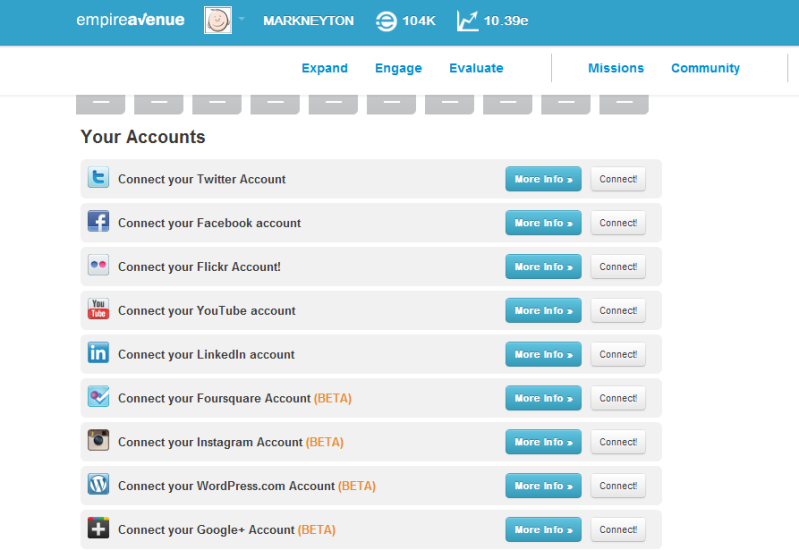Click the 10.39e share price text
This screenshot has height=550, width=799.
[x=505, y=21]
